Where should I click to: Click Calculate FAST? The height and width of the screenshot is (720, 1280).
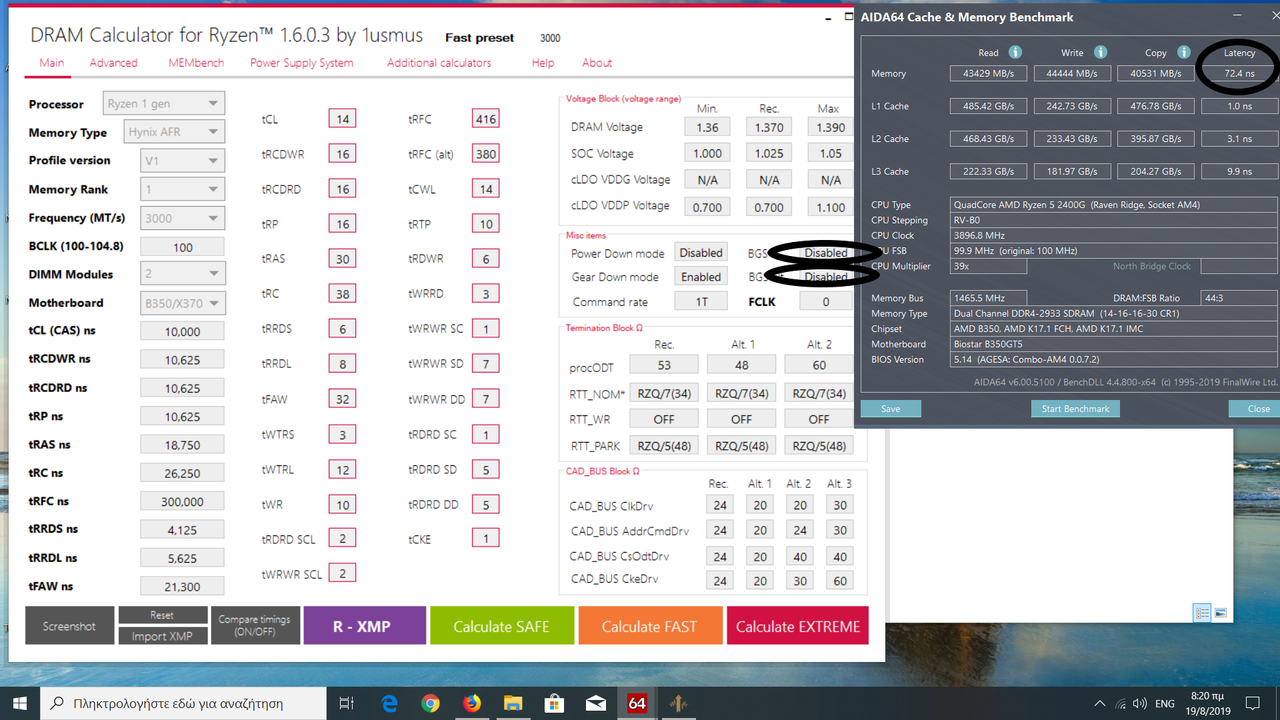649,626
